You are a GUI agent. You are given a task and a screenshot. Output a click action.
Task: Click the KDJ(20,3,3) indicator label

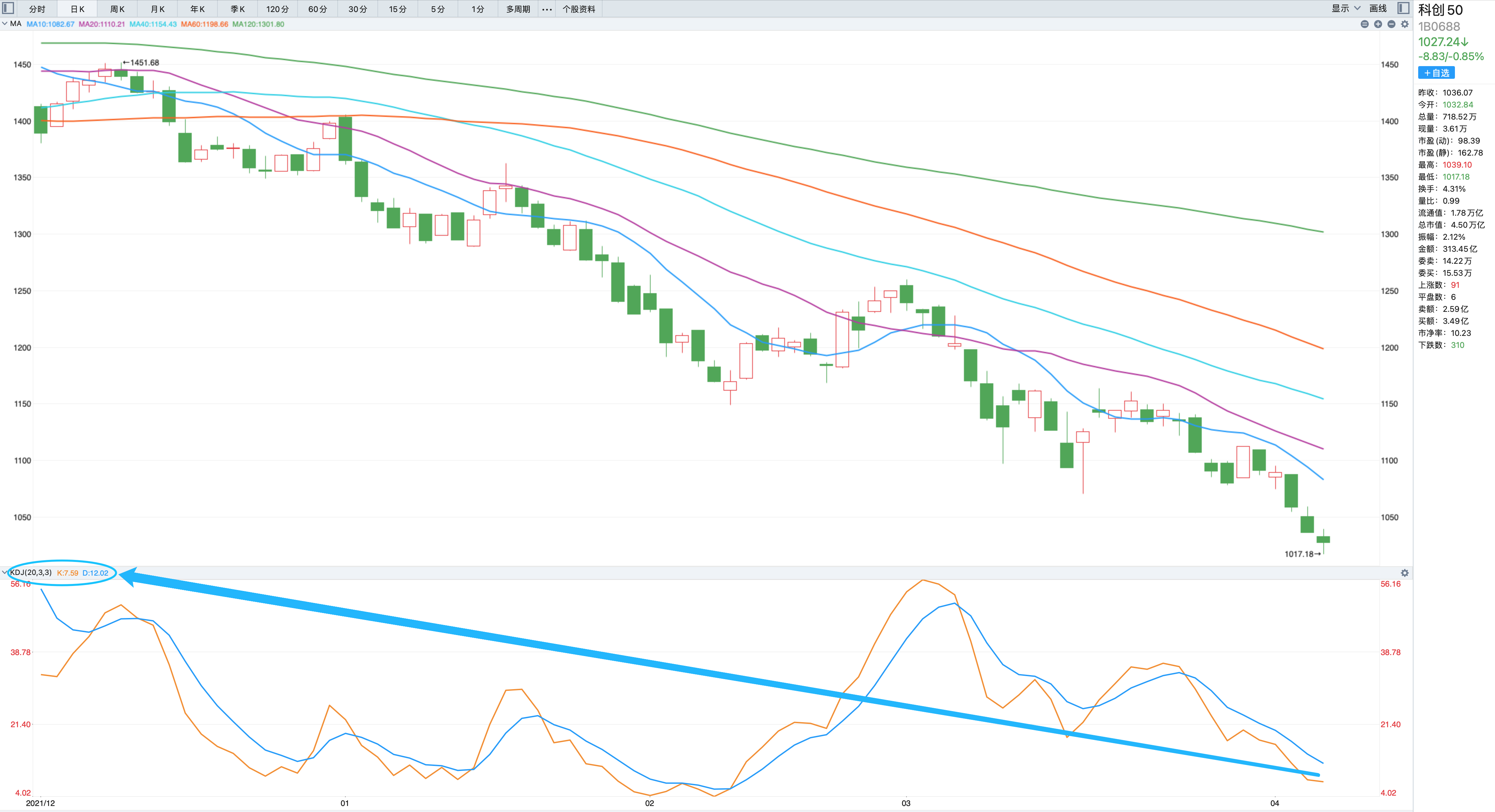[31, 573]
